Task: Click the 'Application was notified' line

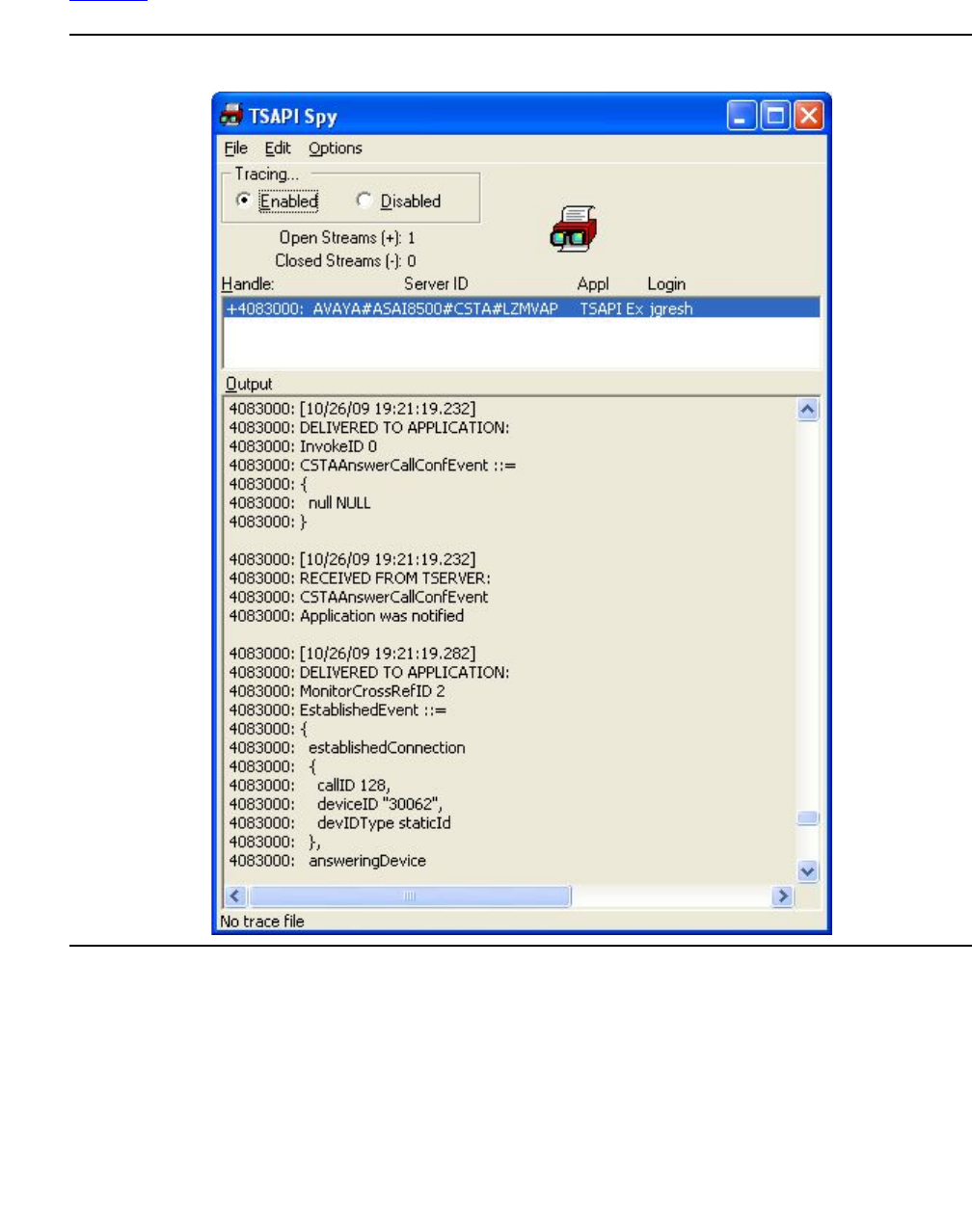Action: click(346, 616)
